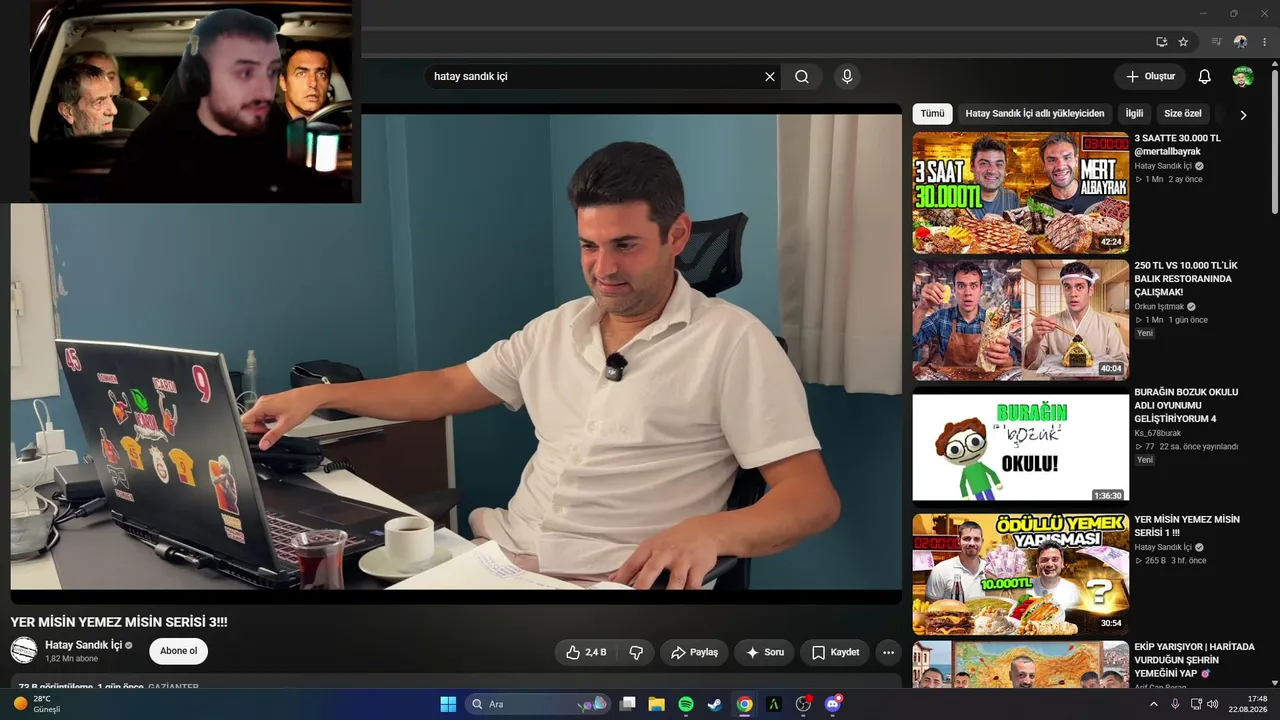The height and width of the screenshot is (720, 1280).
Task: Open the balık restoranında çalışmak video thumbnail
Action: (1020, 320)
